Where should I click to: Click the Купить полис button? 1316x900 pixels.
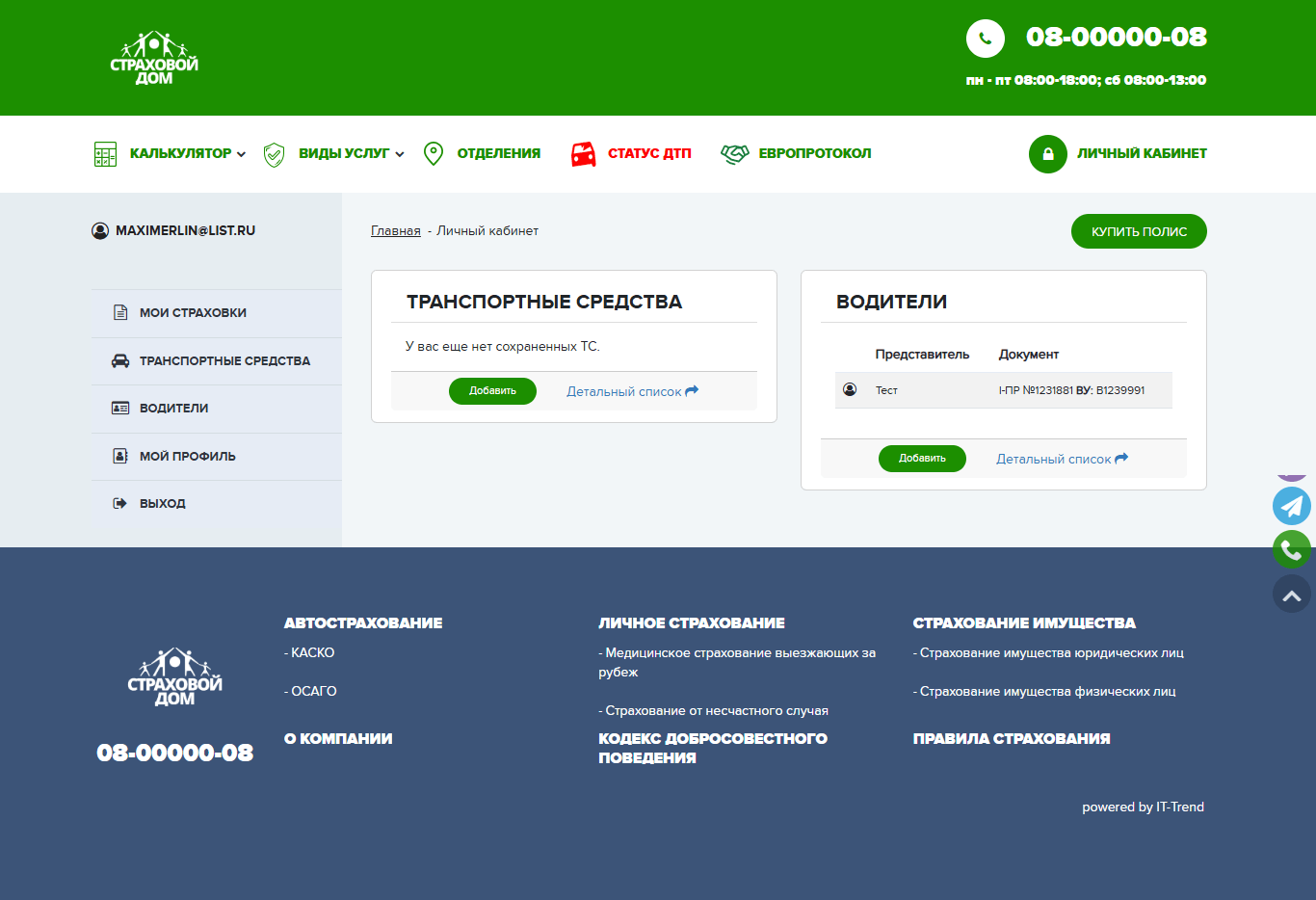pos(1139,231)
